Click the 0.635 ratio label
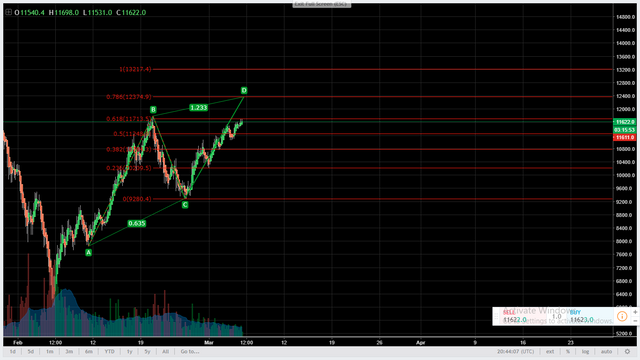640x360 pixels. [x=137, y=223]
